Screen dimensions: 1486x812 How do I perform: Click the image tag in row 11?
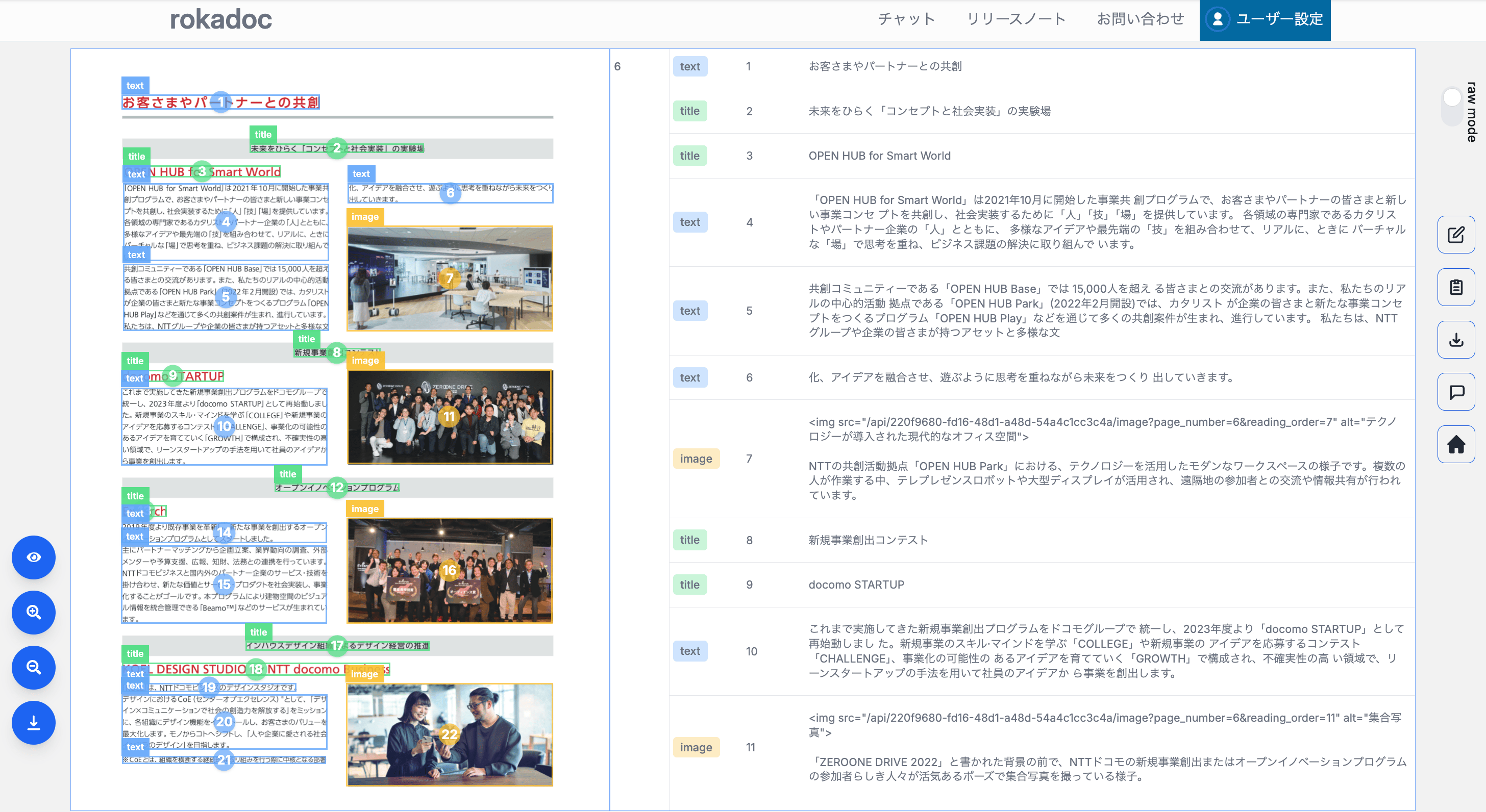point(696,747)
